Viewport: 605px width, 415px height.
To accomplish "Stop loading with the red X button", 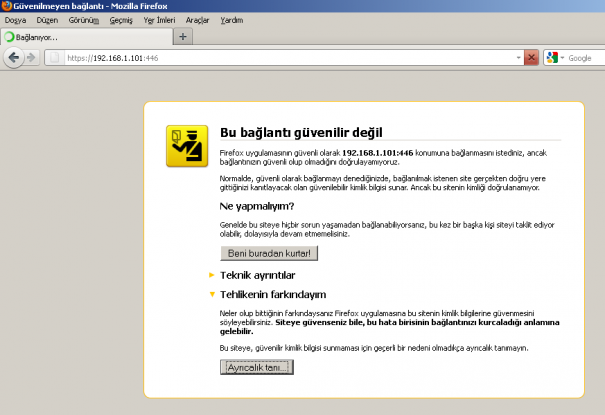I will [x=531, y=58].
